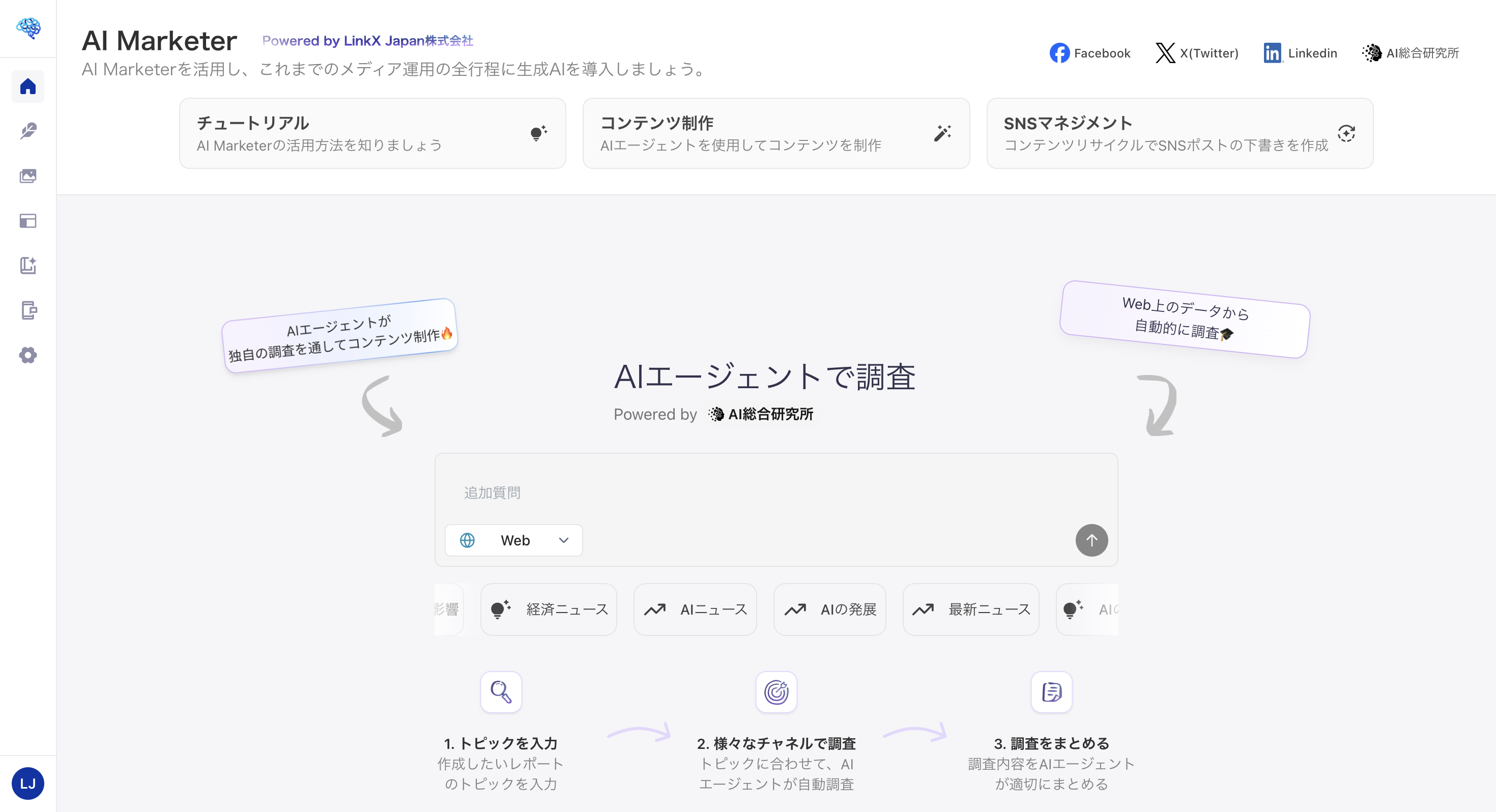
Task: Click the recycle icon on SNSマネジメント card
Action: pos(1347,132)
